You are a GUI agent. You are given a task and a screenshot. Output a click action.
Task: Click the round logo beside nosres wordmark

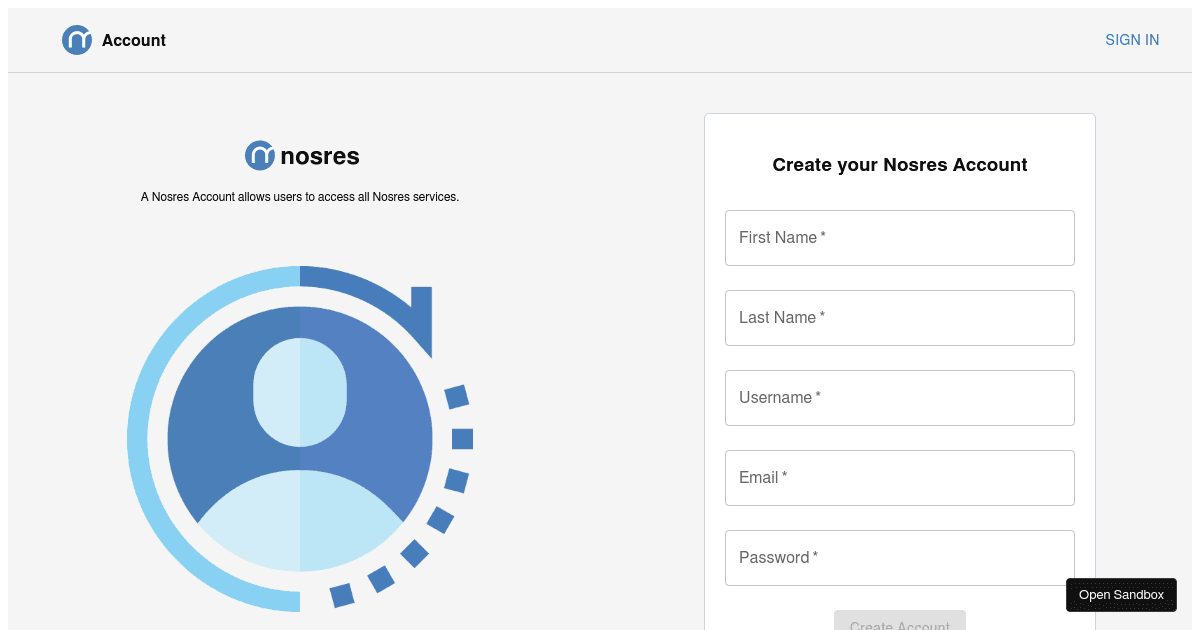pos(260,155)
